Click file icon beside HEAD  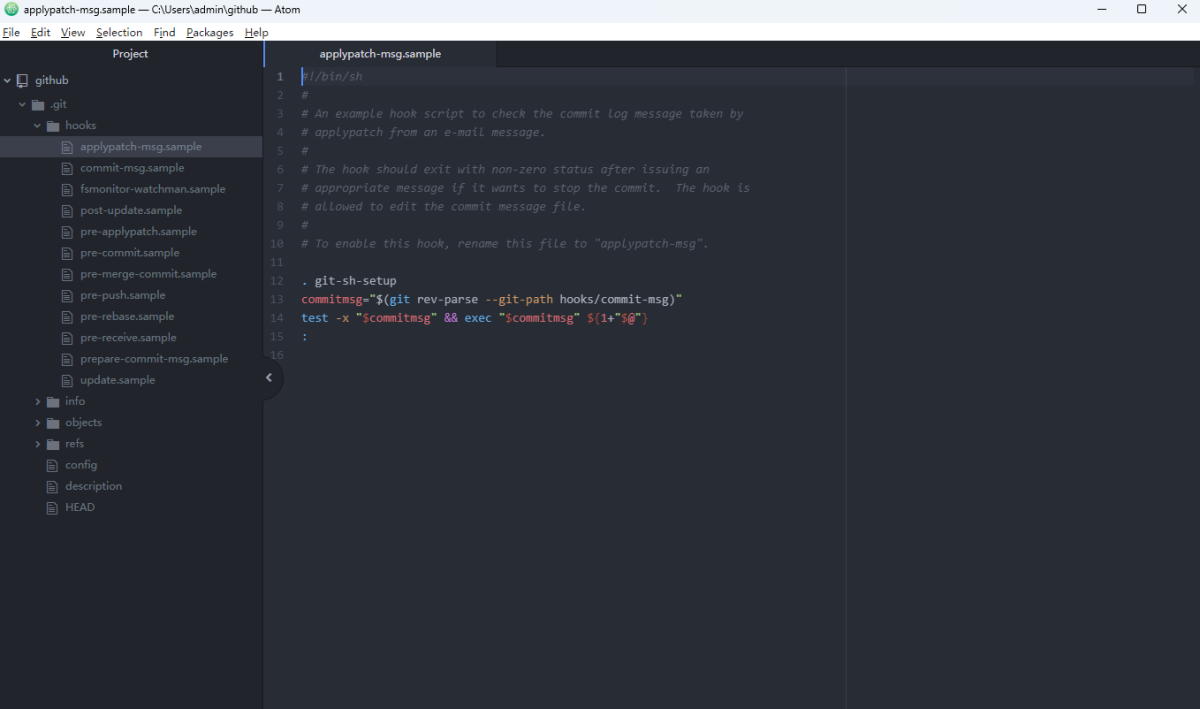coord(53,508)
